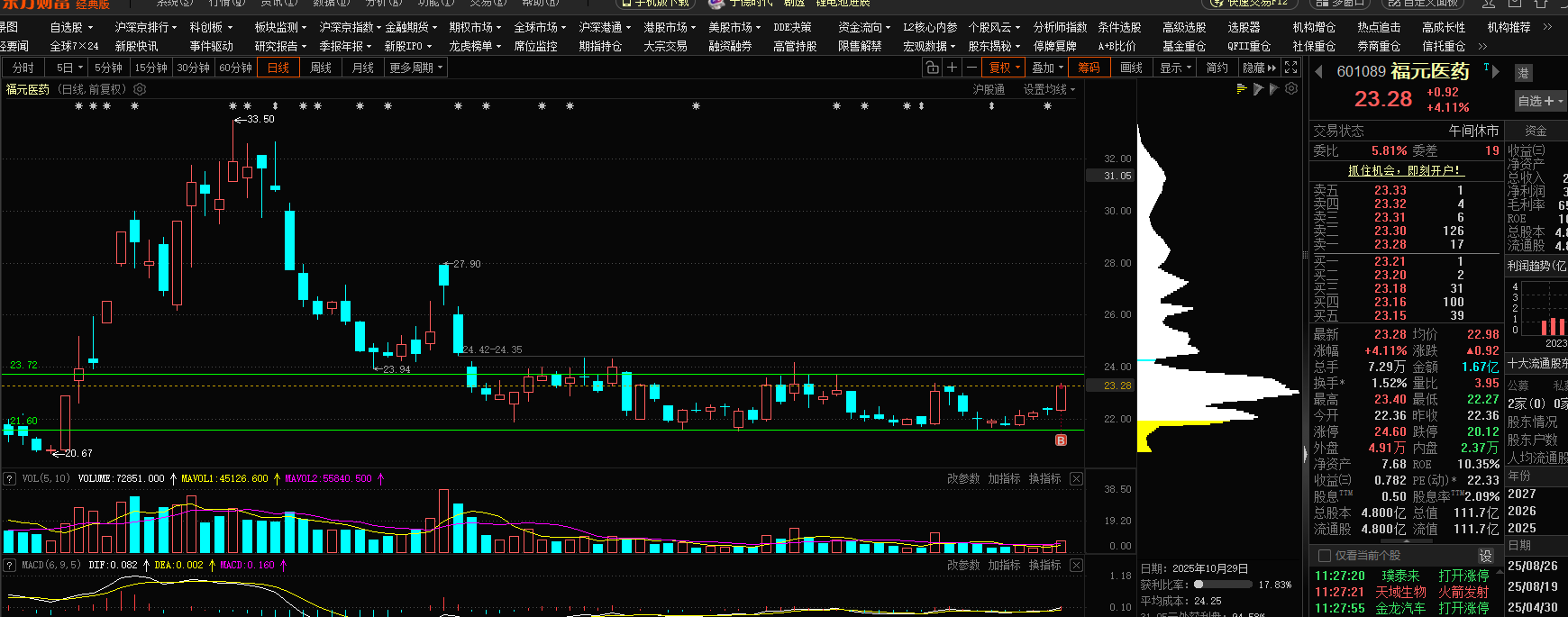
Task: Open the 板块监测 menu
Action: click(x=280, y=27)
